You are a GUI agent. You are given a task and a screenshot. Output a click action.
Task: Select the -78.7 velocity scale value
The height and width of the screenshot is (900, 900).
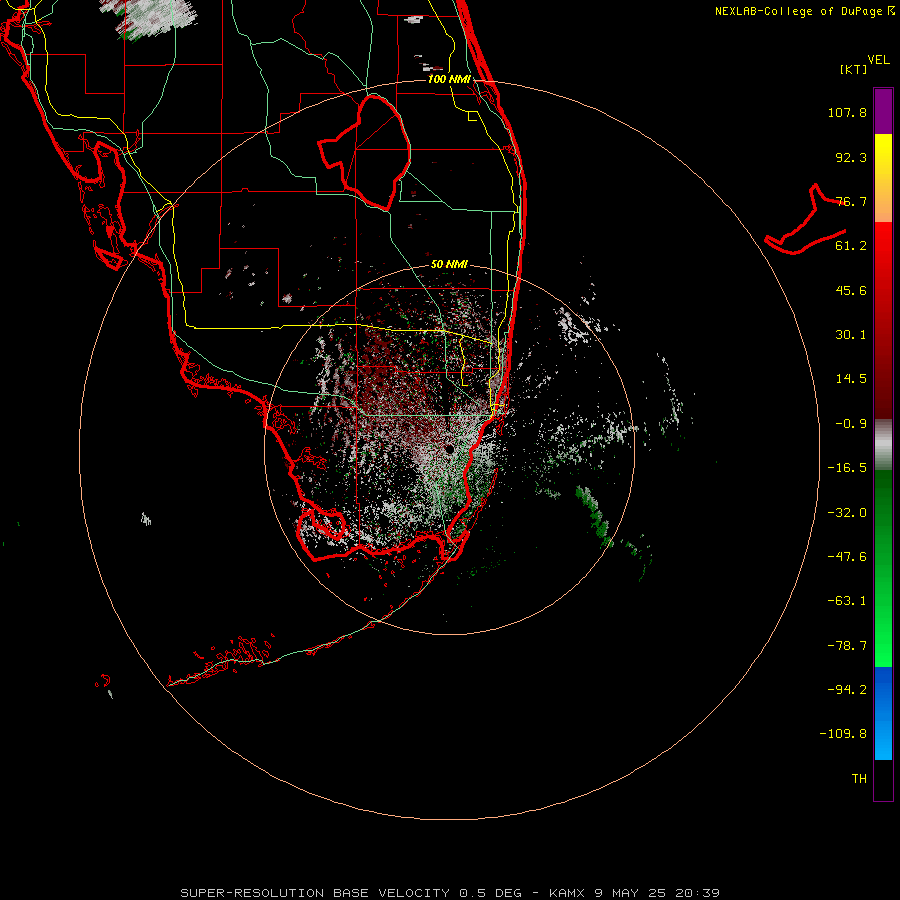[x=847, y=646]
